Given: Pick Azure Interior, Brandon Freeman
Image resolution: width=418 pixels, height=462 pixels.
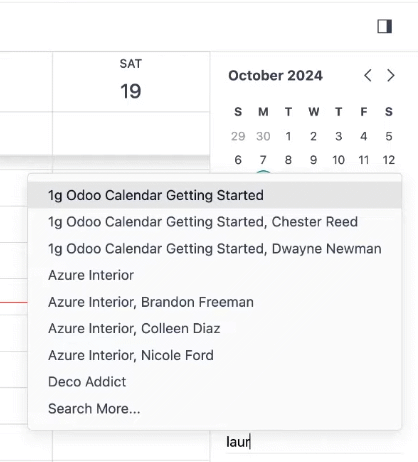Looking at the screenshot, I should [215, 302].
